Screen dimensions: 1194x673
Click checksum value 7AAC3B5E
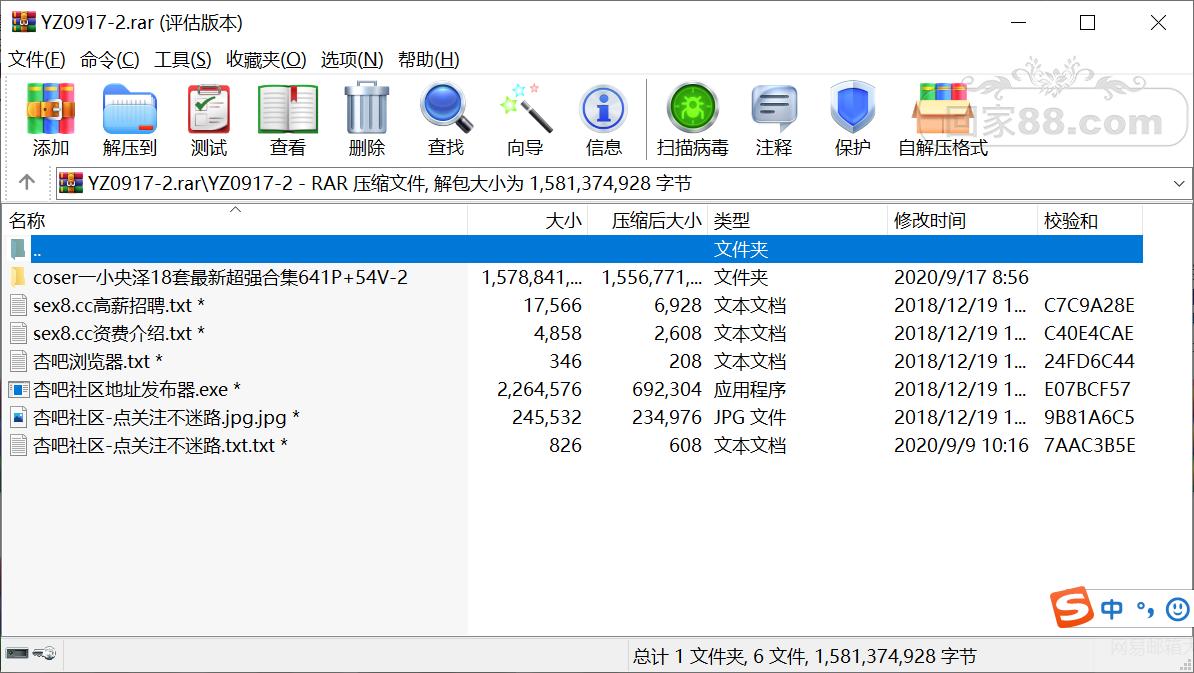tap(1089, 445)
